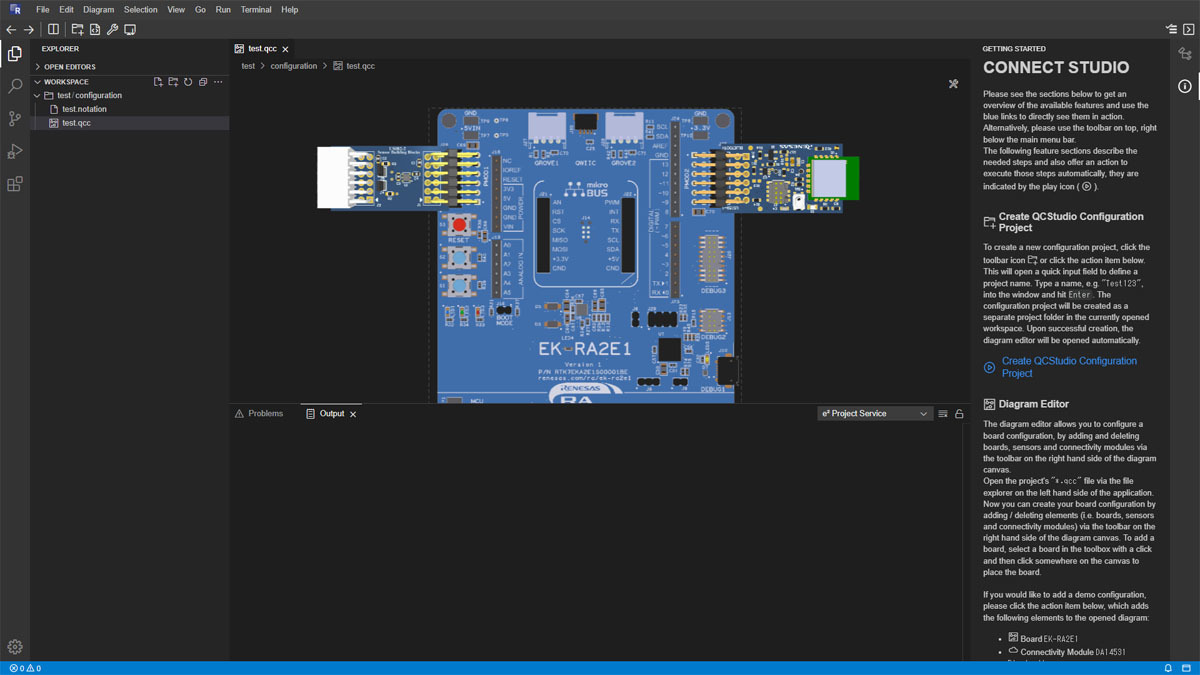Toggle the split layout toolbar icon

pos(53,30)
